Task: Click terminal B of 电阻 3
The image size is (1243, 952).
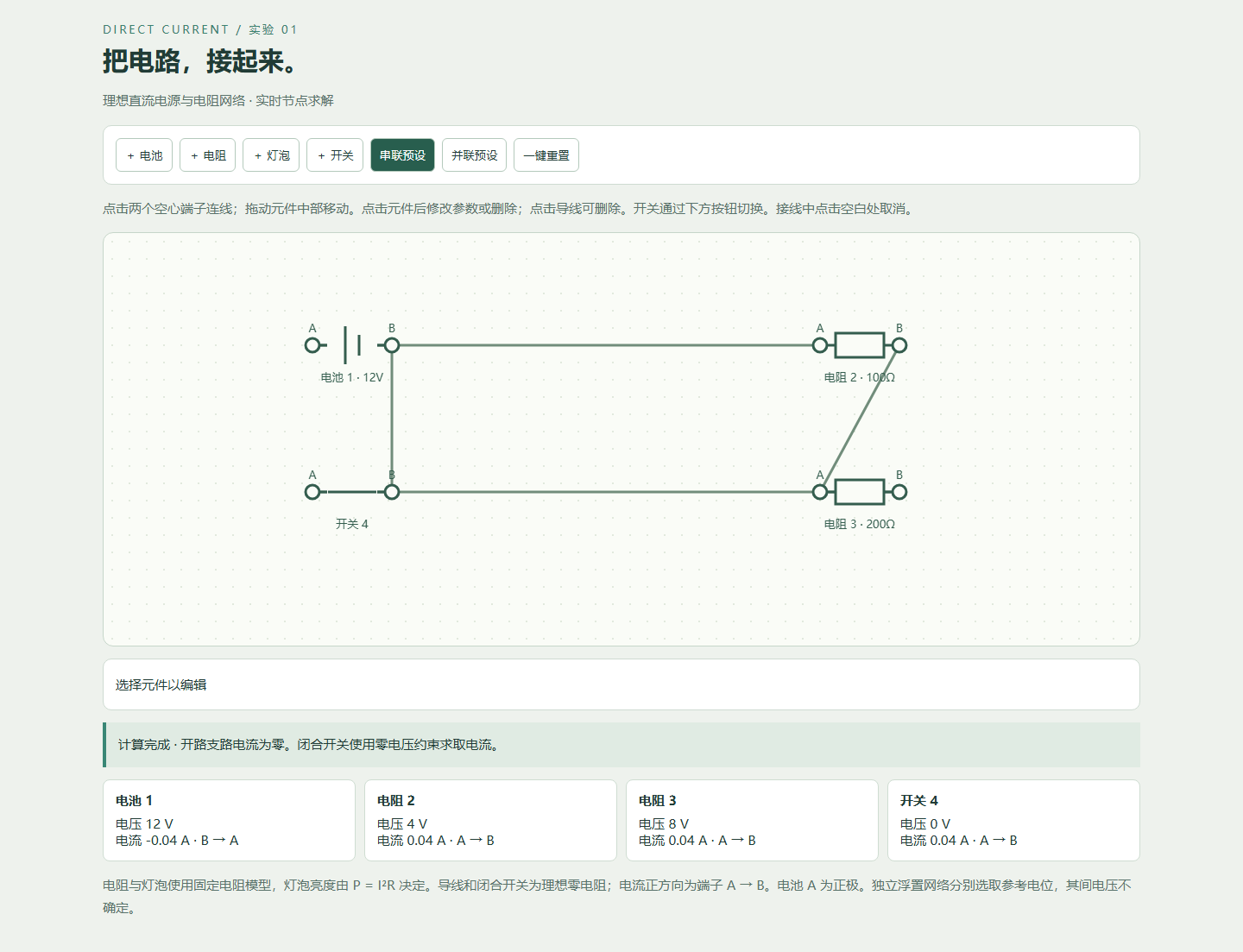Action: tap(899, 492)
